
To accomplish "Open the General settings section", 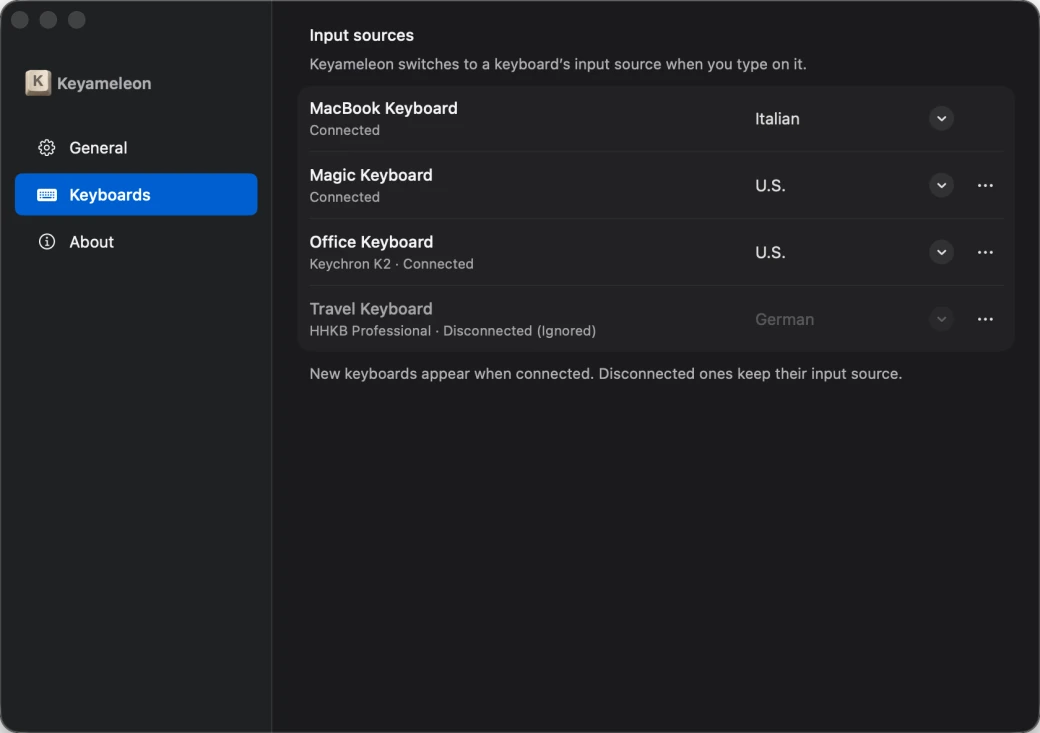I will tap(136, 147).
